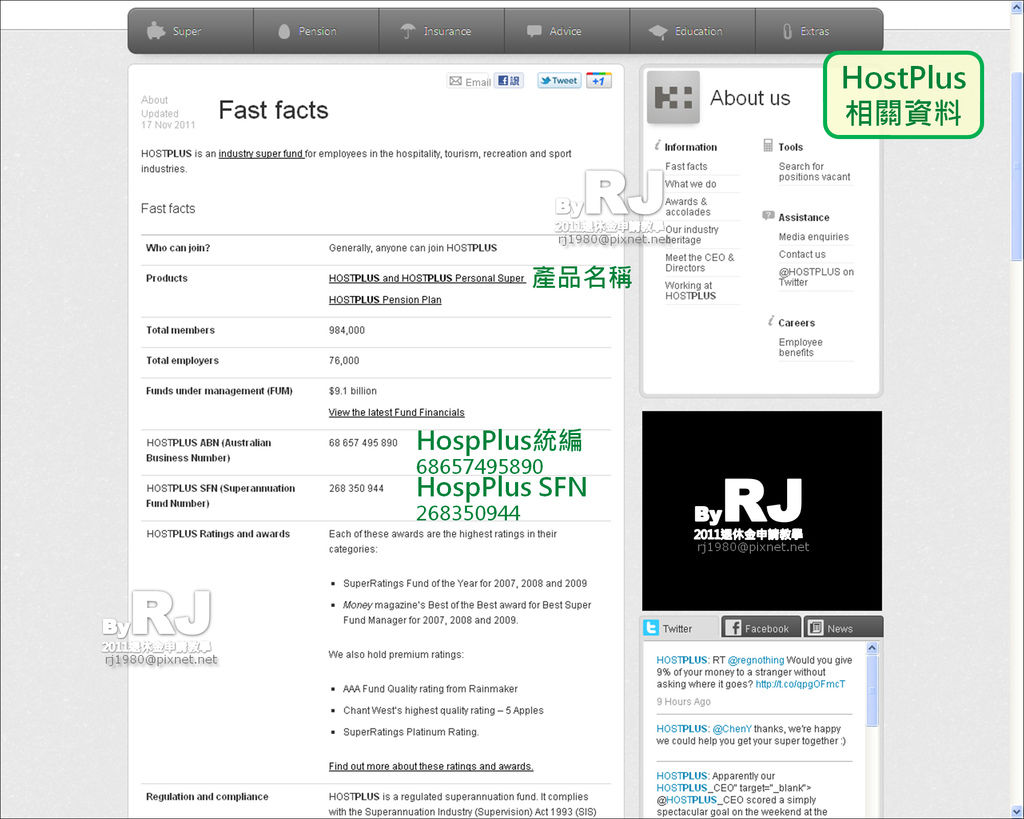Viewport: 1024px width, 819px height.
Task: Open the t.co link in first tweet
Action: point(800,684)
